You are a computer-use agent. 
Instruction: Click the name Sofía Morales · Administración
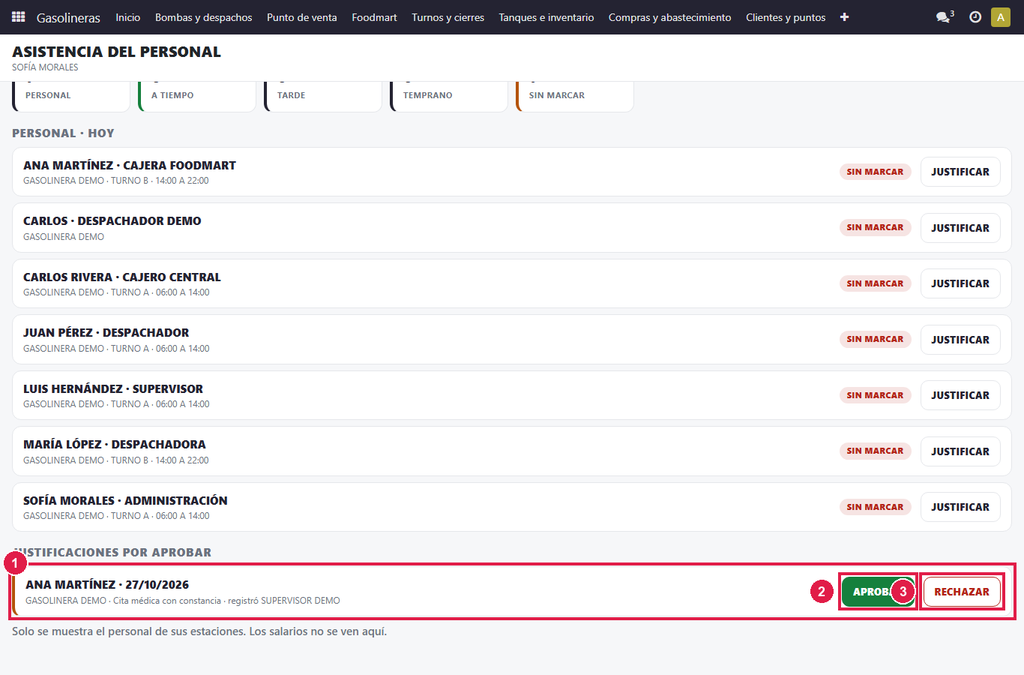coord(125,500)
